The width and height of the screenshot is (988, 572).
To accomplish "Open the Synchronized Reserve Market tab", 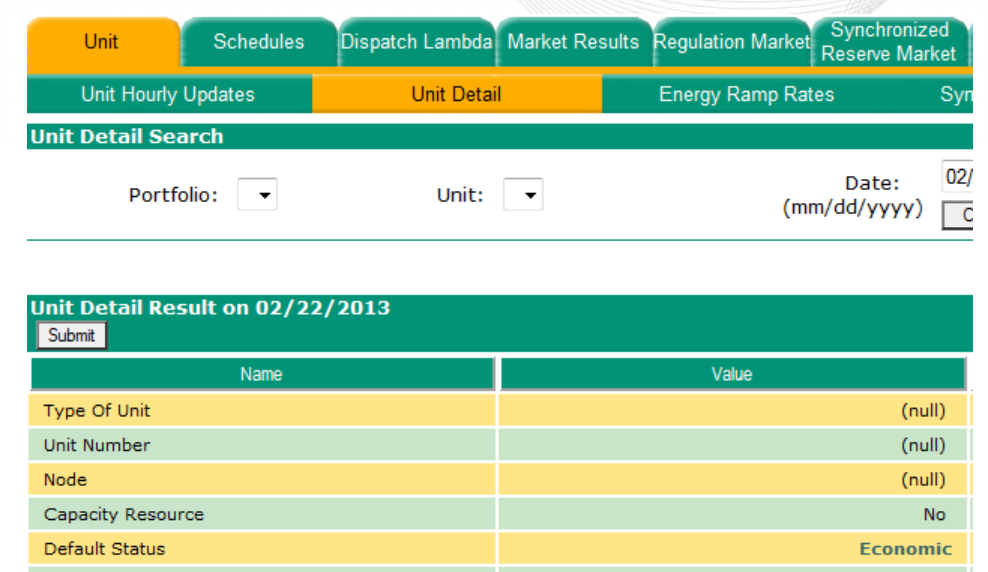I will 888,42.
